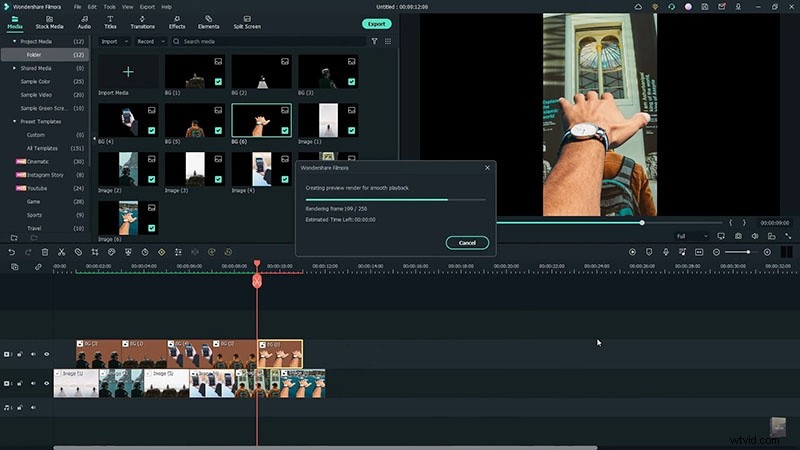Select the Cinematic templates item

(x=38, y=162)
